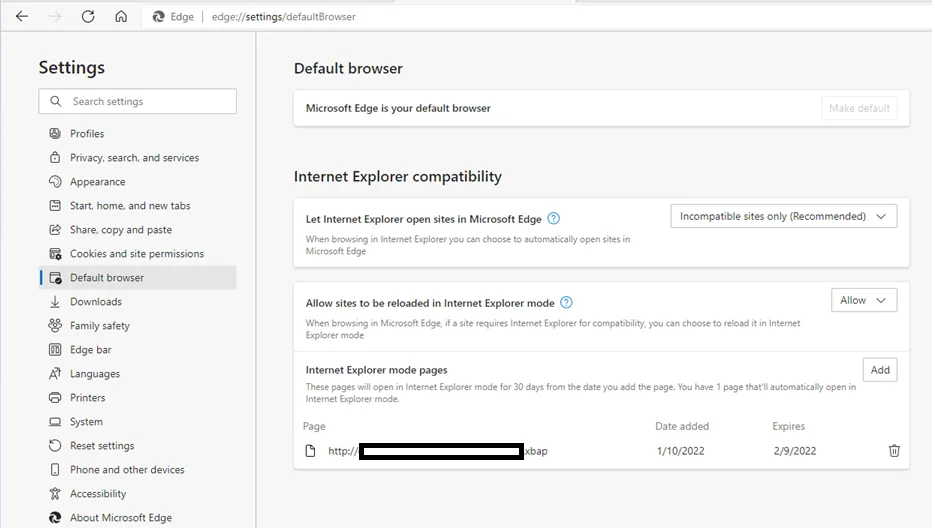Viewport: 935px width, 528px height.
Task: Click the Search settings input field
Action: [x=138, y=101]
